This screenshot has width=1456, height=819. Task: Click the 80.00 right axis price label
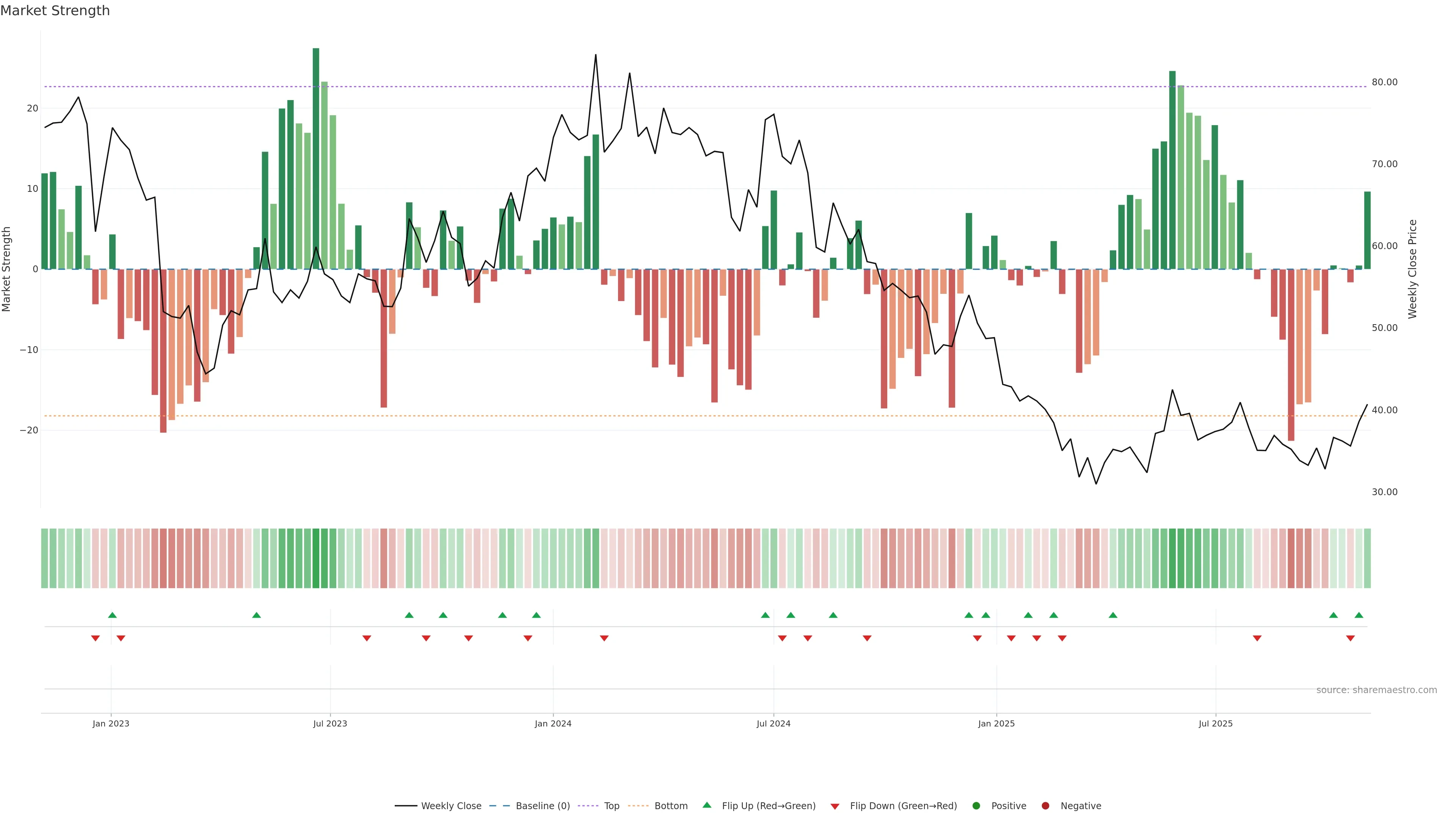[1384, 82]
